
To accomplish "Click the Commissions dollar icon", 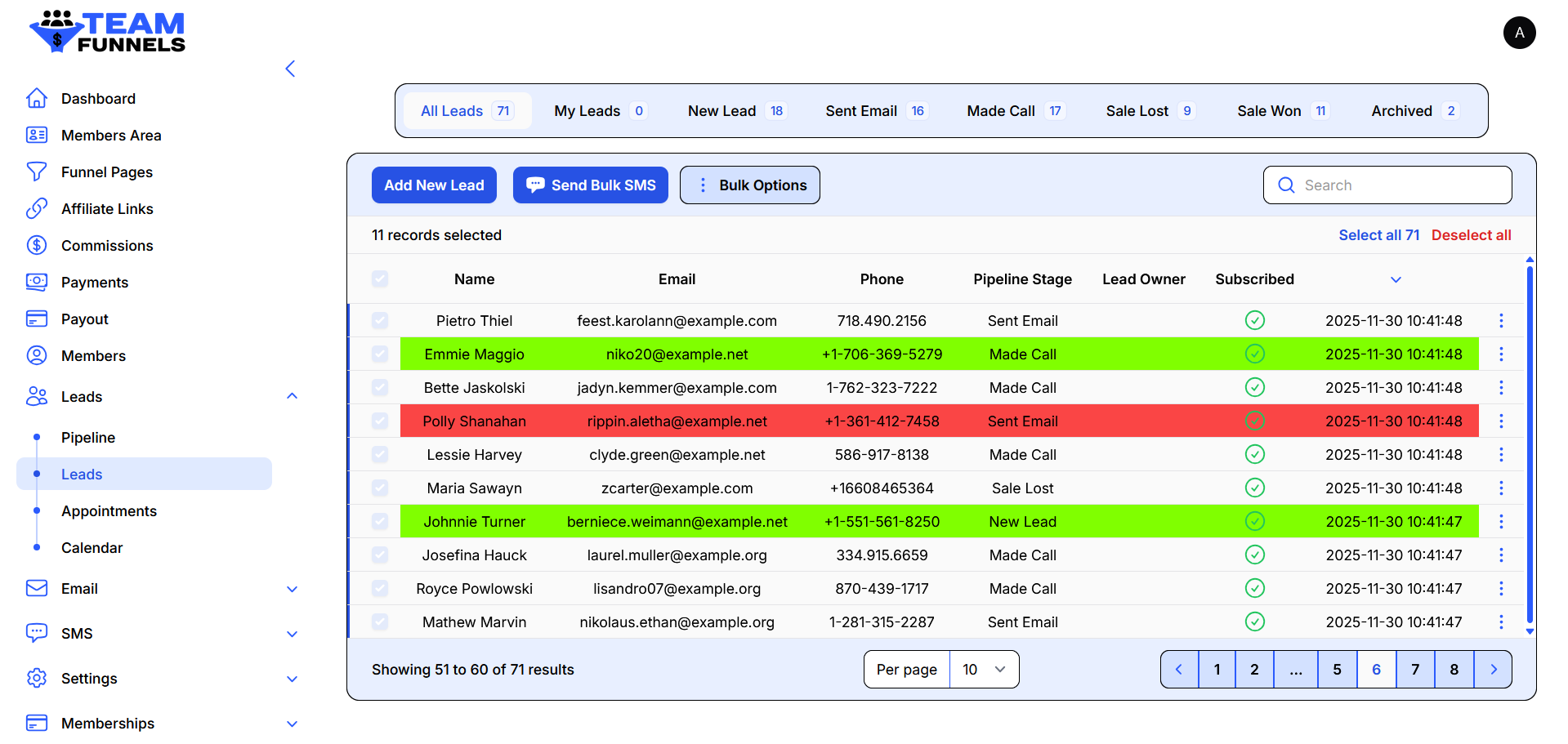I will coord(37,246).
